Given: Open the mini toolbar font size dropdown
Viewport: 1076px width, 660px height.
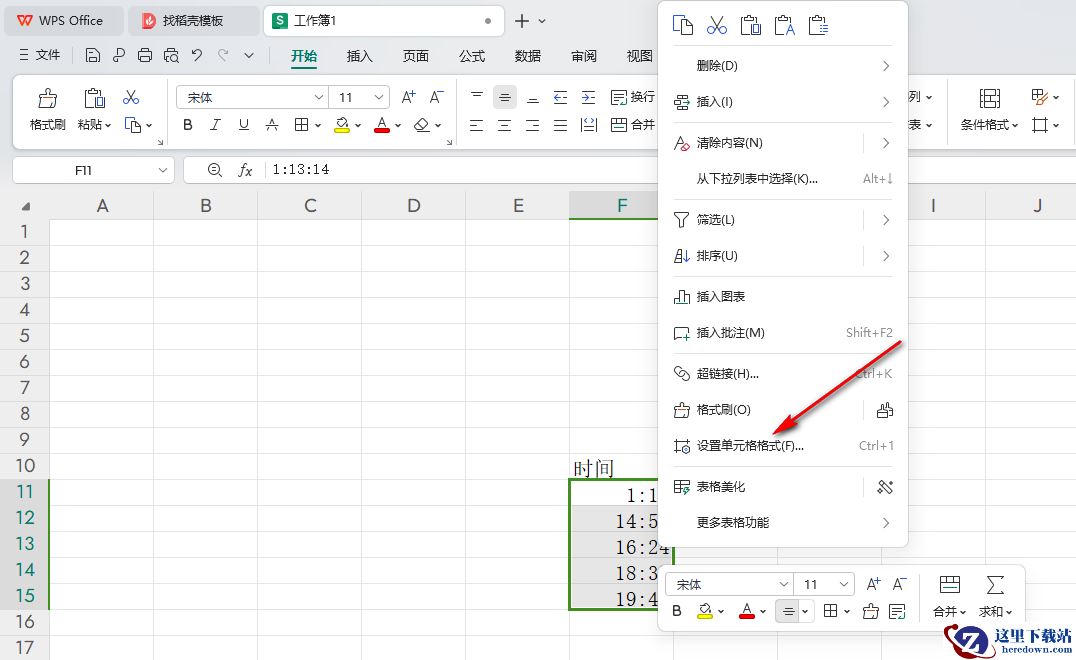Looking at the screenshot, I should click(x=843, y=585).
